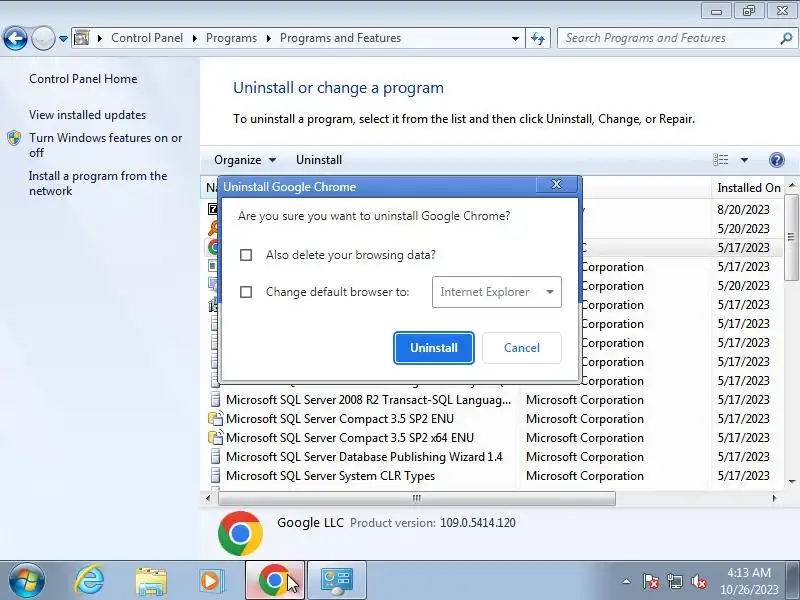
Task: Select Programs and Features breadcrumb
Action: coord(340,38)
